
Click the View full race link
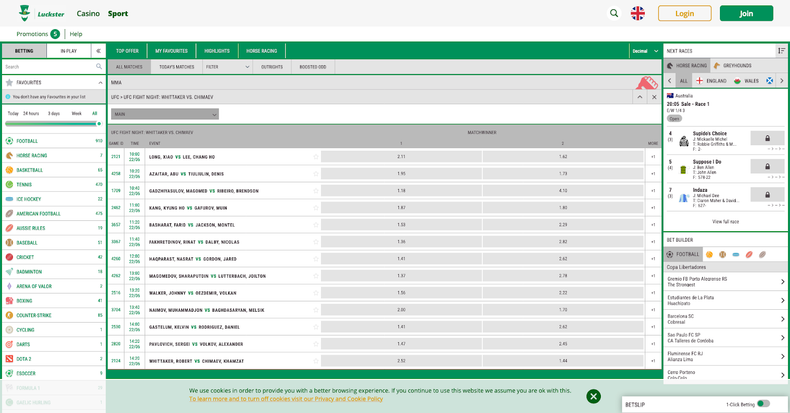[725, 221]
